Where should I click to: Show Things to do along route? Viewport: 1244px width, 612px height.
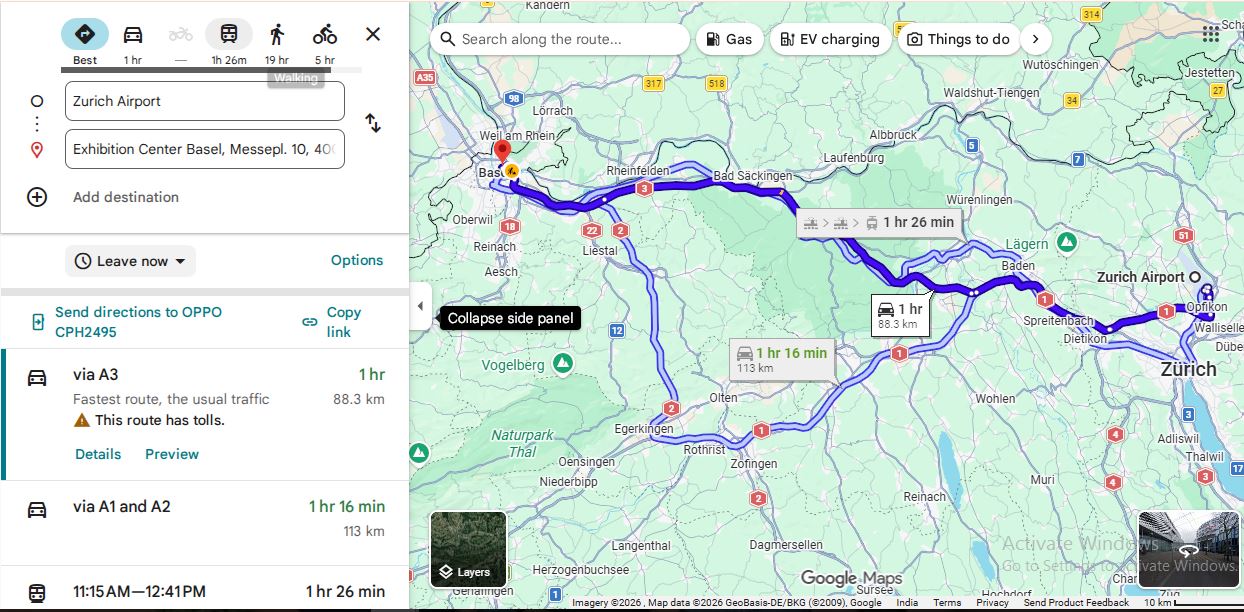coord(958,39)
